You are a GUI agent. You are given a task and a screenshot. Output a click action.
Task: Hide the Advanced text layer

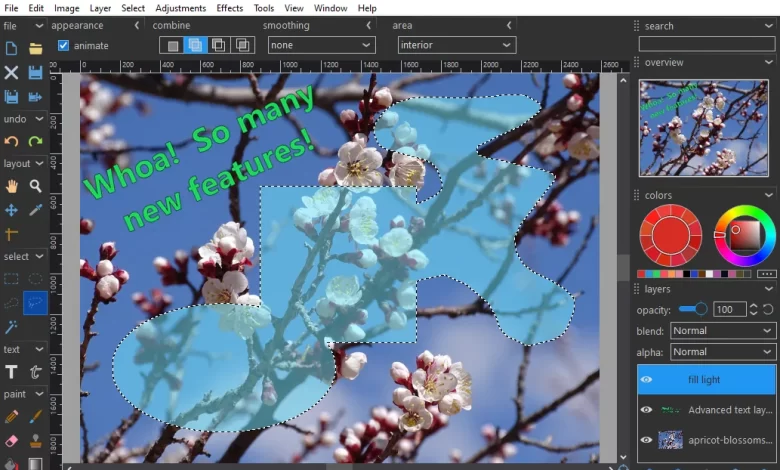coord(646,410)
